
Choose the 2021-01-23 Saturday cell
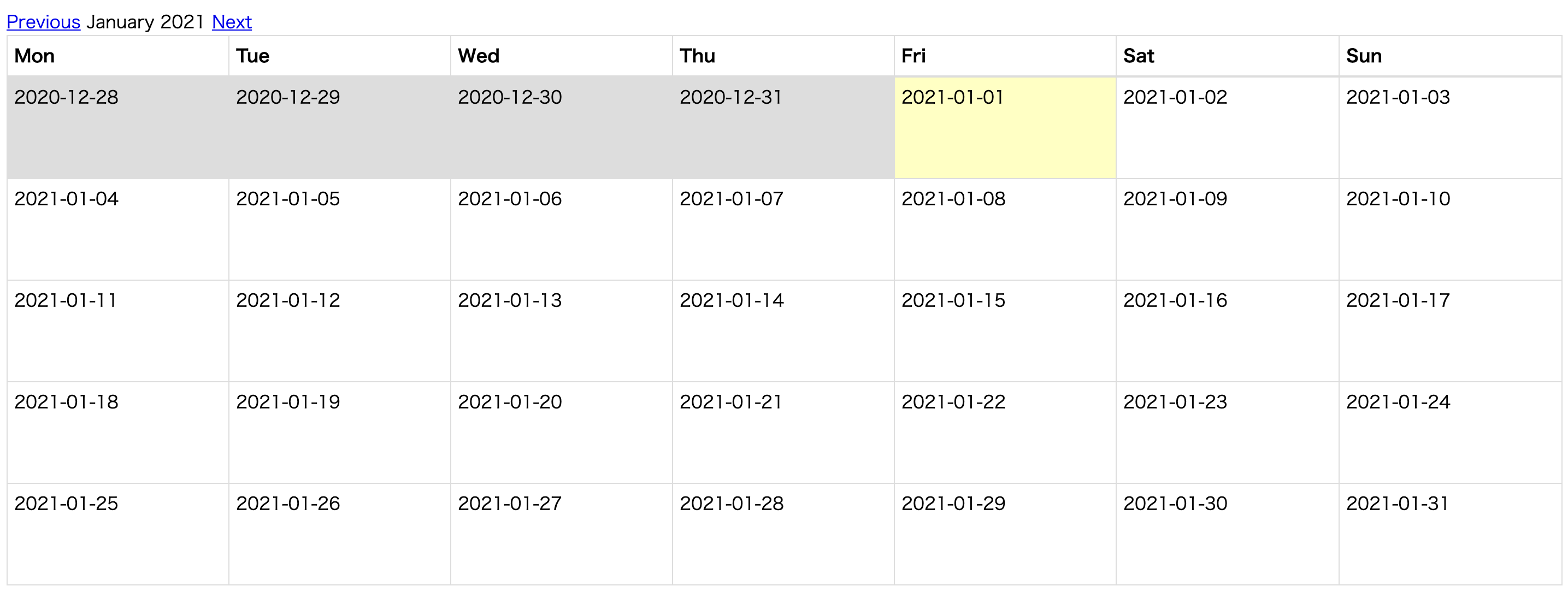(x=1227, y=432)
